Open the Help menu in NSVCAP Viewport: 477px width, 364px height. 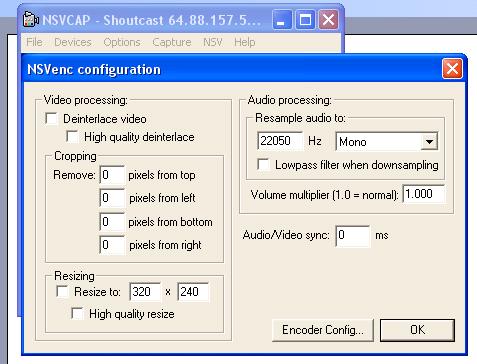point(245,42)
